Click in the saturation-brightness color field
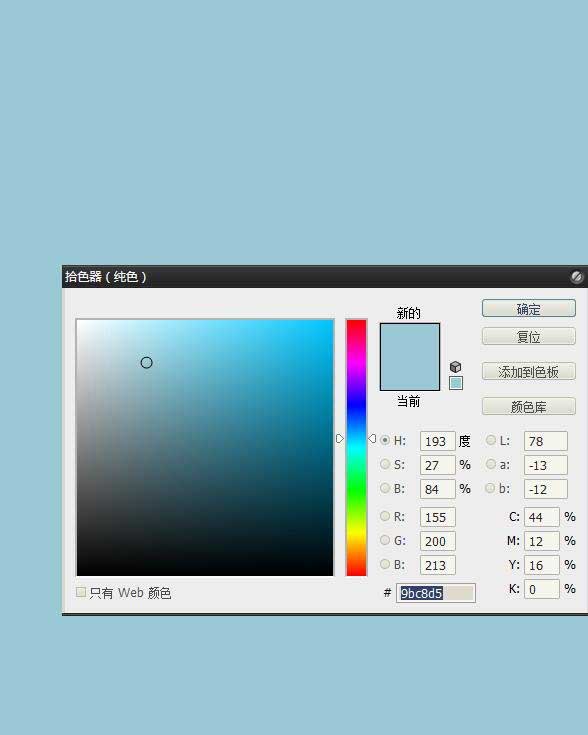 click(x=205, y=448)
